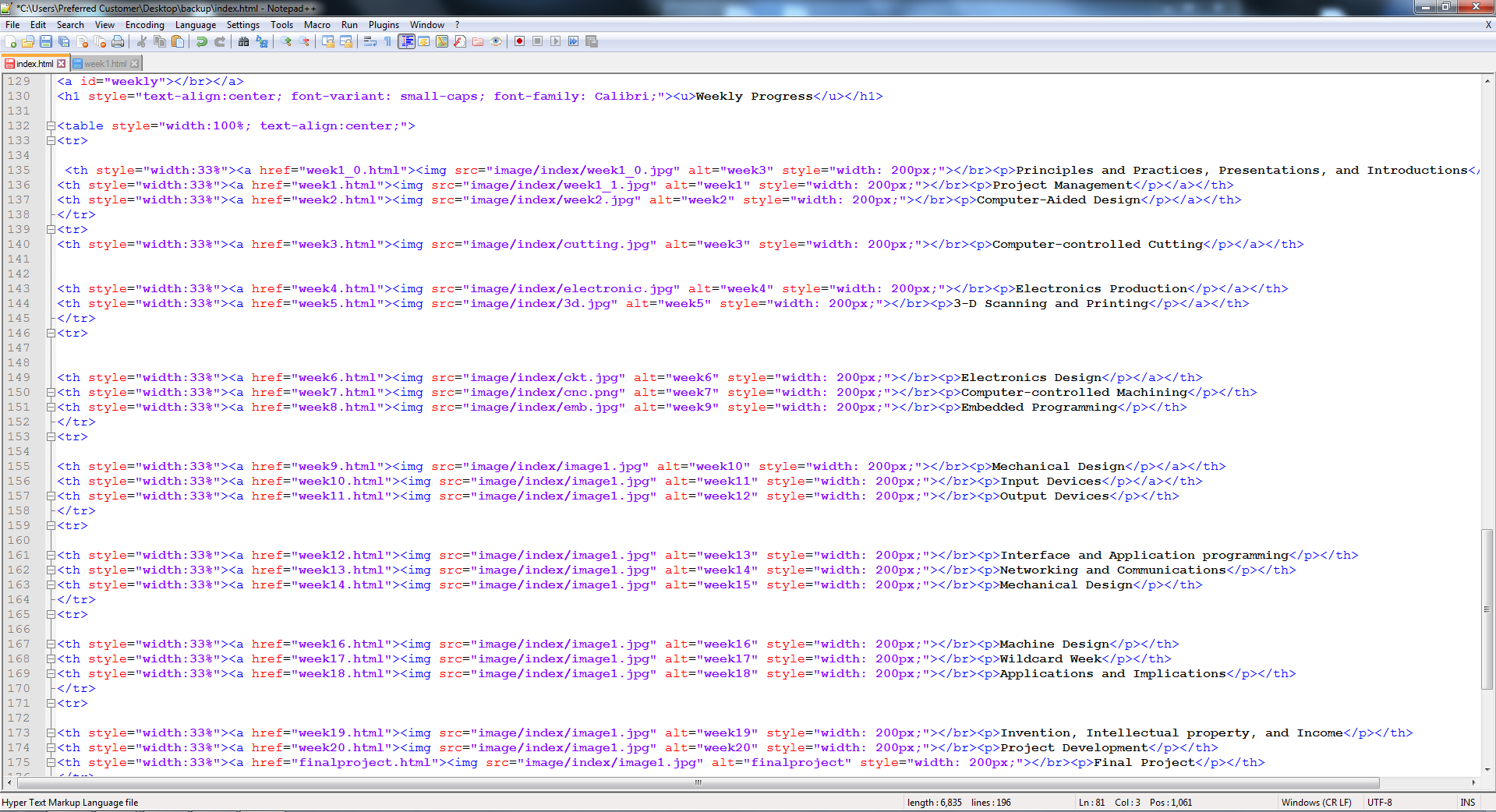The image size is (1496, 812).
Task: Open the File menu
Action: pyautogui.click(x=12, y=25)
